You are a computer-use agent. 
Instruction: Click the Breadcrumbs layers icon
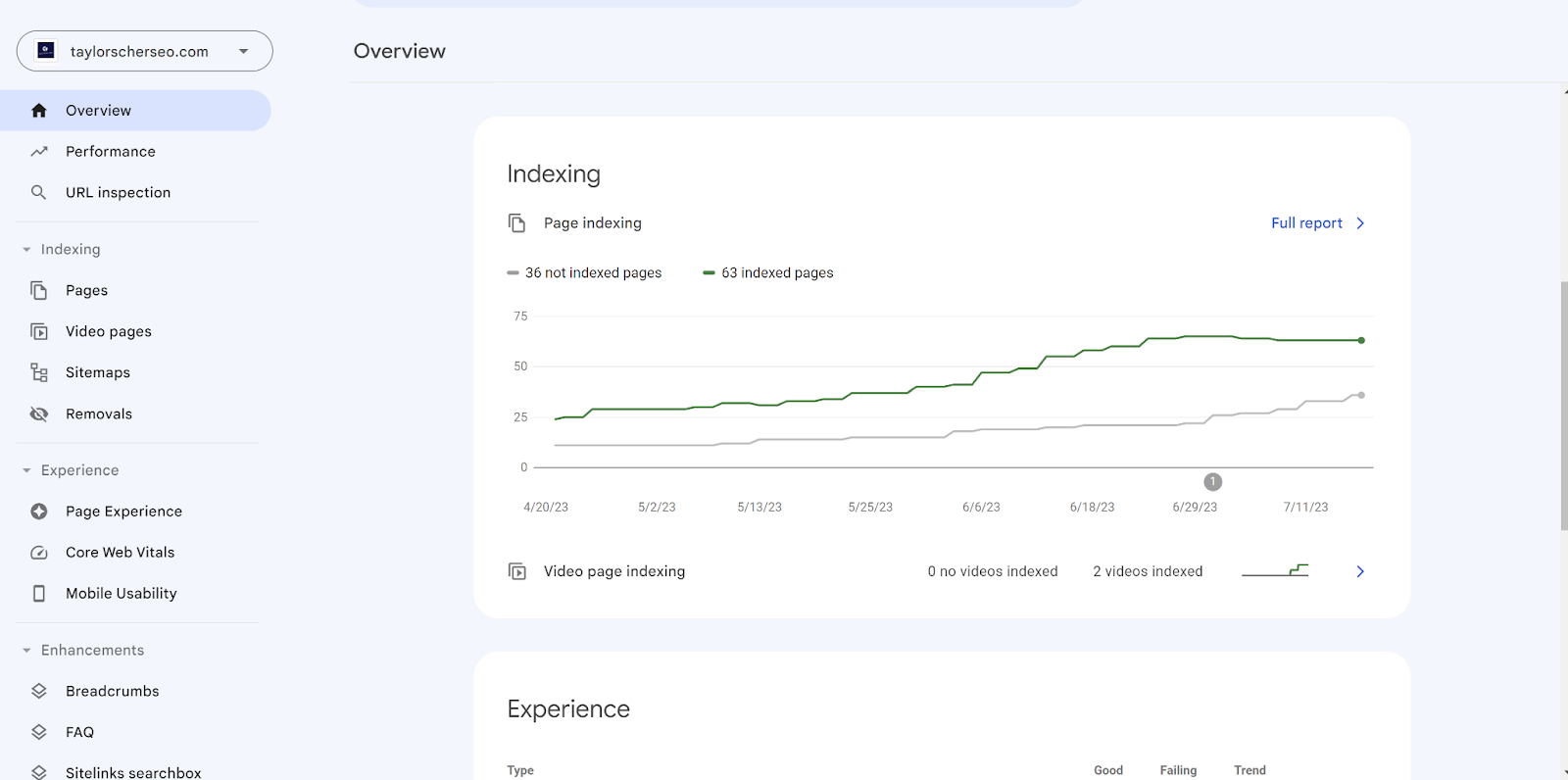pos(39,692)
